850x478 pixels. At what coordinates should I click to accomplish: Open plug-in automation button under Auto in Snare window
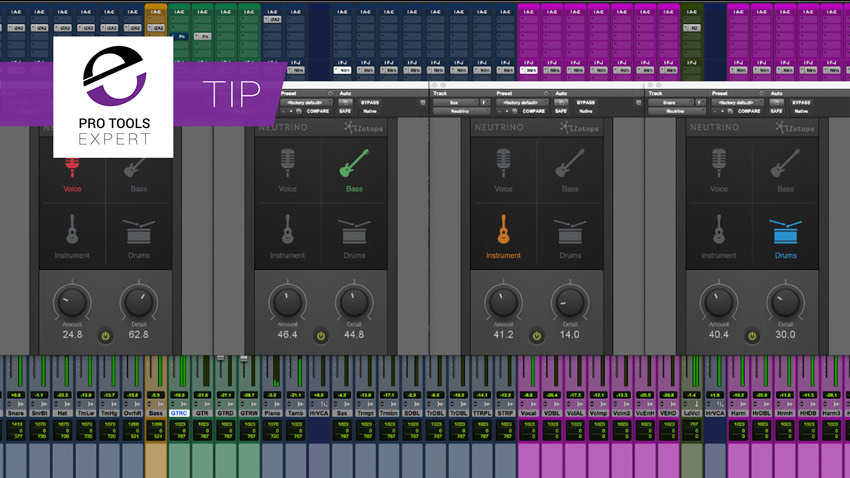pos(777,102)
